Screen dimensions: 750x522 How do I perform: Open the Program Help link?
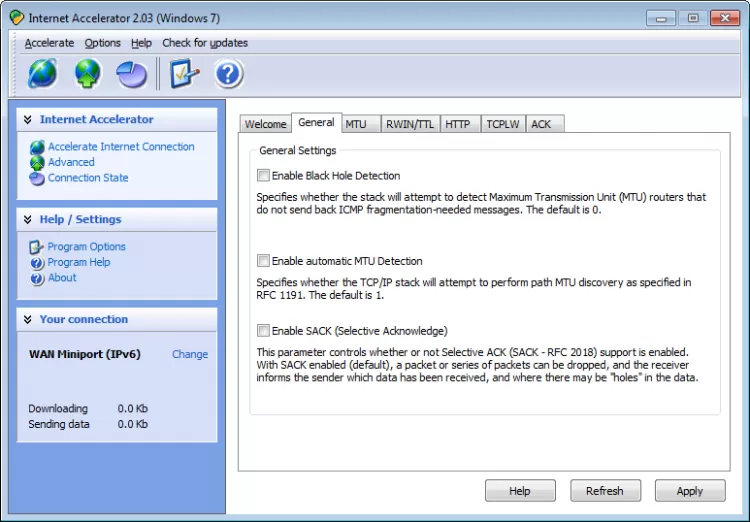(x=79, y=262)
